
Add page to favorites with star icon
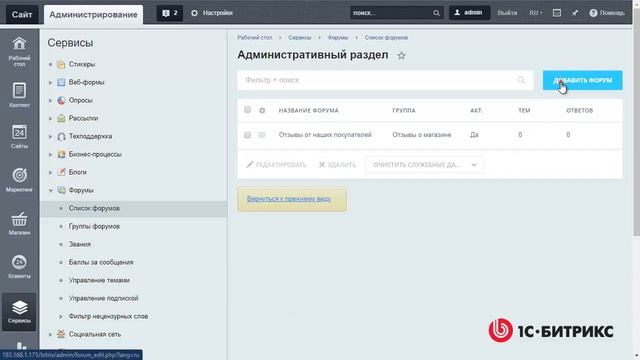pos(401,56)
